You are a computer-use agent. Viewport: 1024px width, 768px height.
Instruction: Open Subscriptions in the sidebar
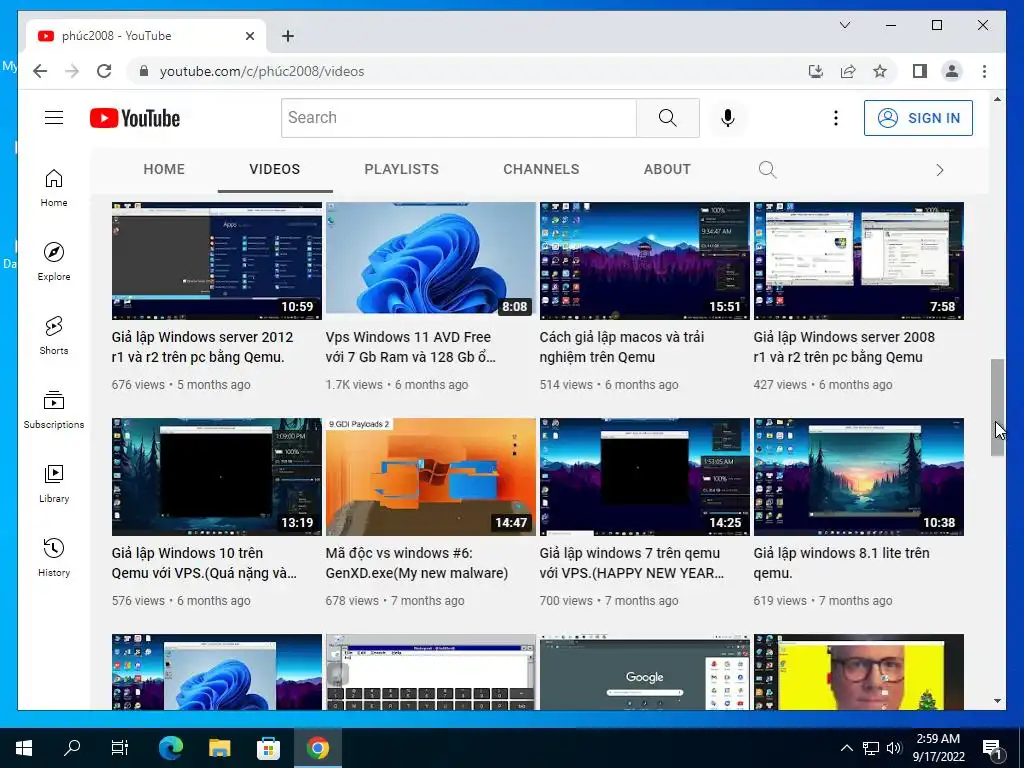click(54, 409)
